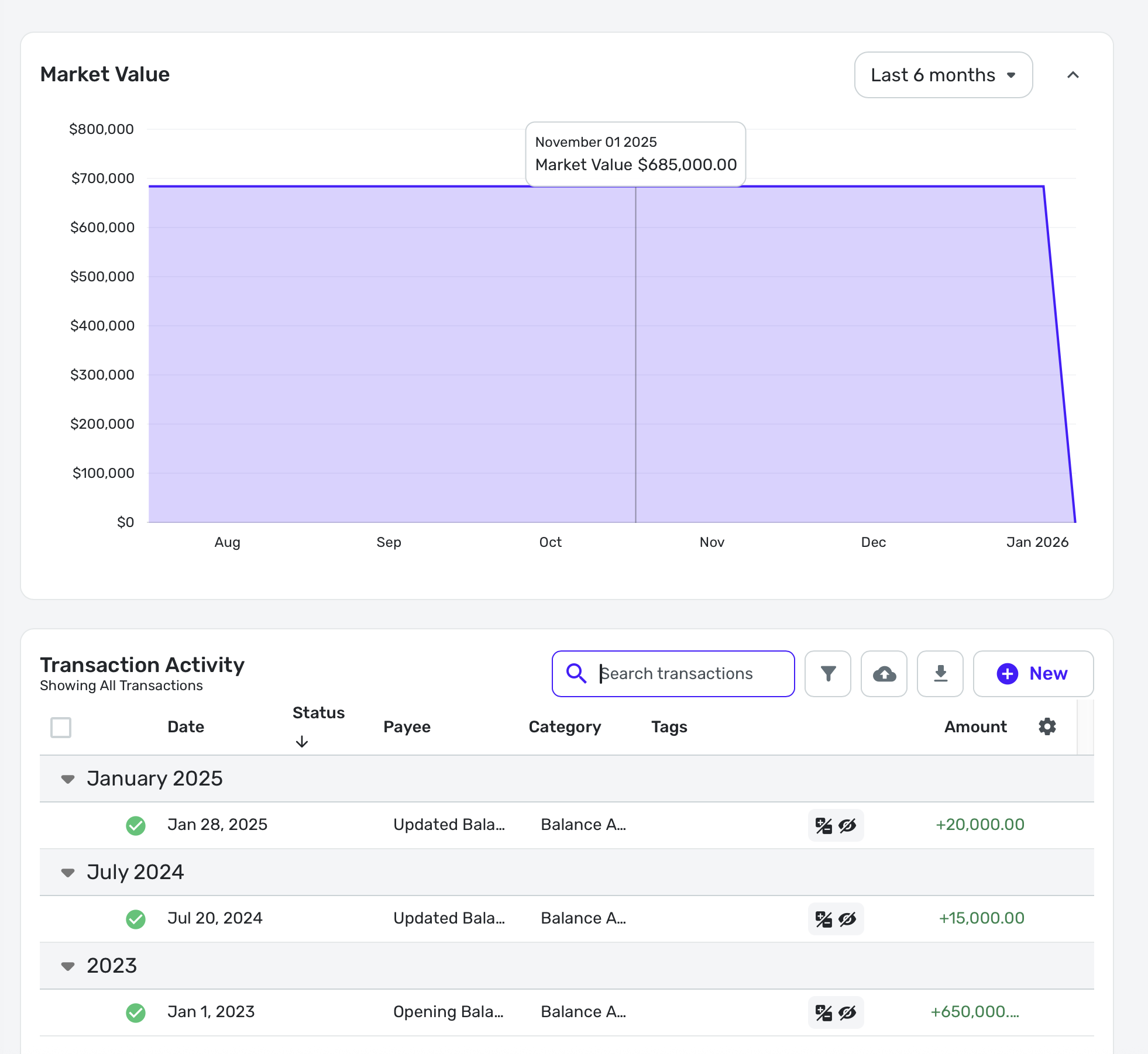The image size is (1148, 1054).
Task: Click the filter funnel icon
Action: click(x=827, y=674)
